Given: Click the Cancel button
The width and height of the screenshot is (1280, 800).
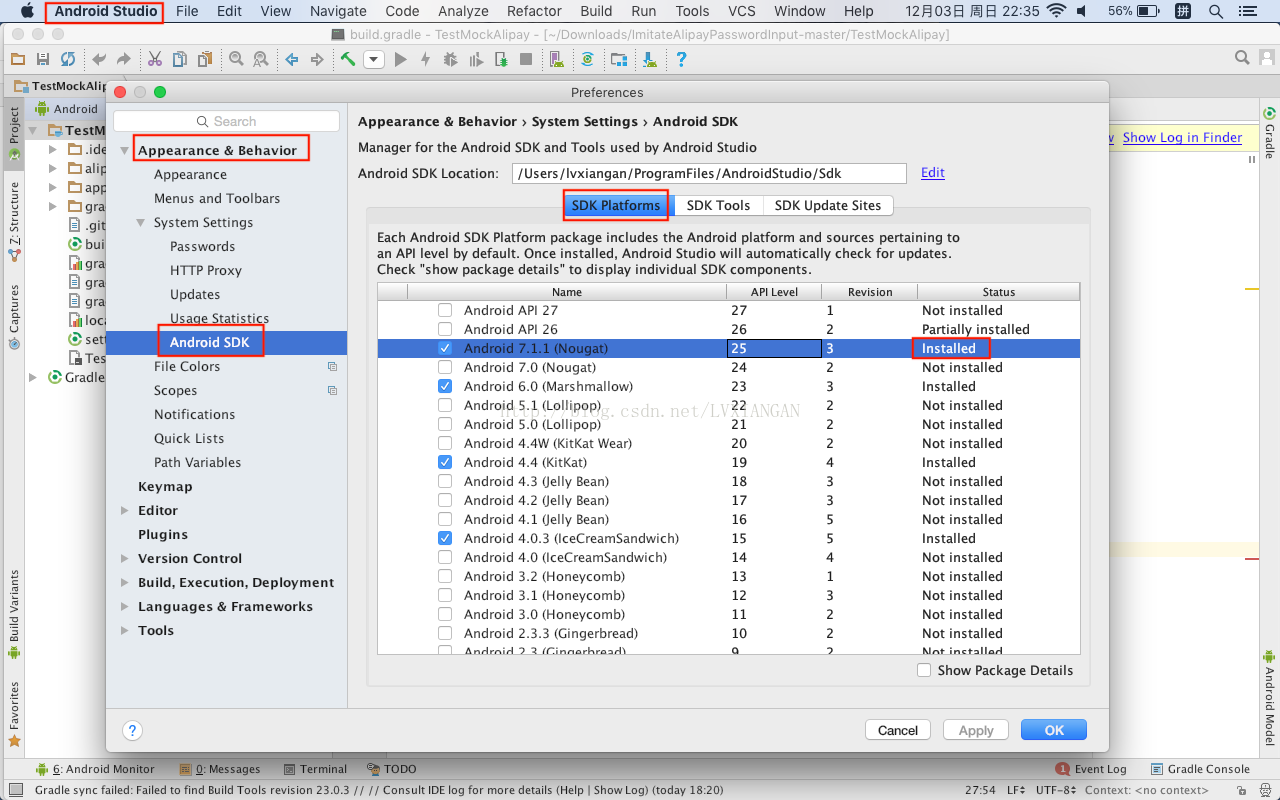Looking at the screenshot, I should 898,730.
